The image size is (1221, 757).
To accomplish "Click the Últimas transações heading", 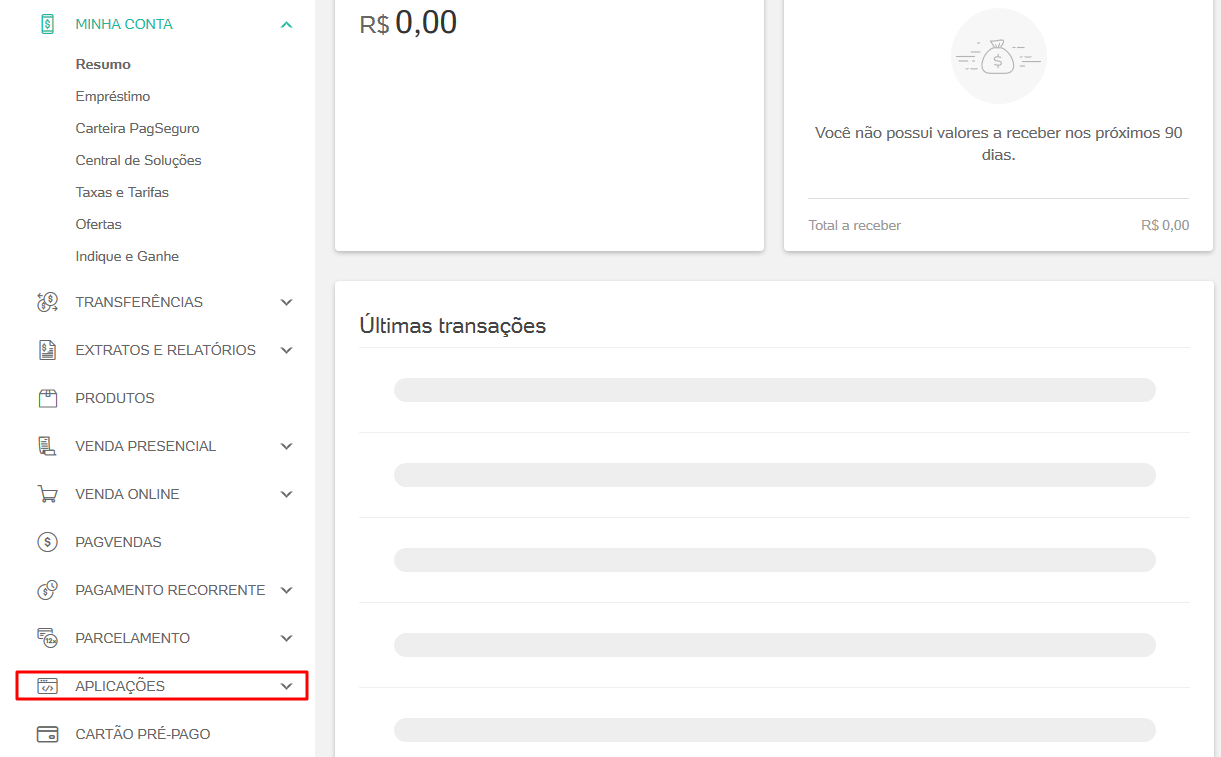I will pyautogui.click(x=452, y=325).
